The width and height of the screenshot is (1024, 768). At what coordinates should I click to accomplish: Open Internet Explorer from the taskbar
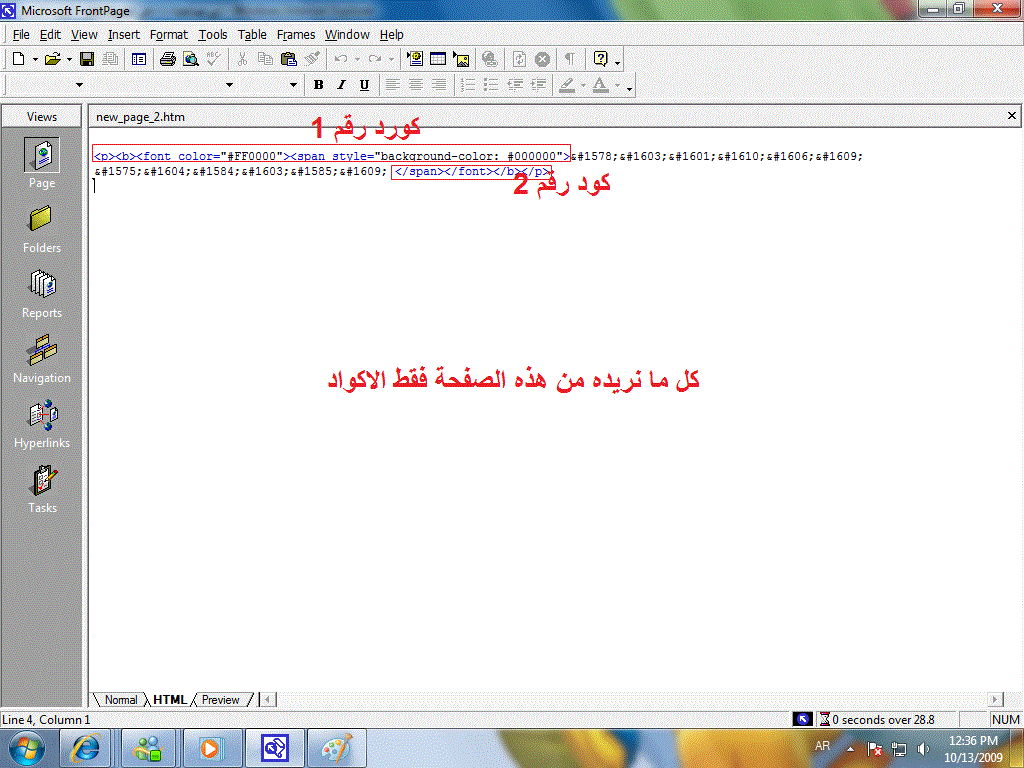click(87, 747)
